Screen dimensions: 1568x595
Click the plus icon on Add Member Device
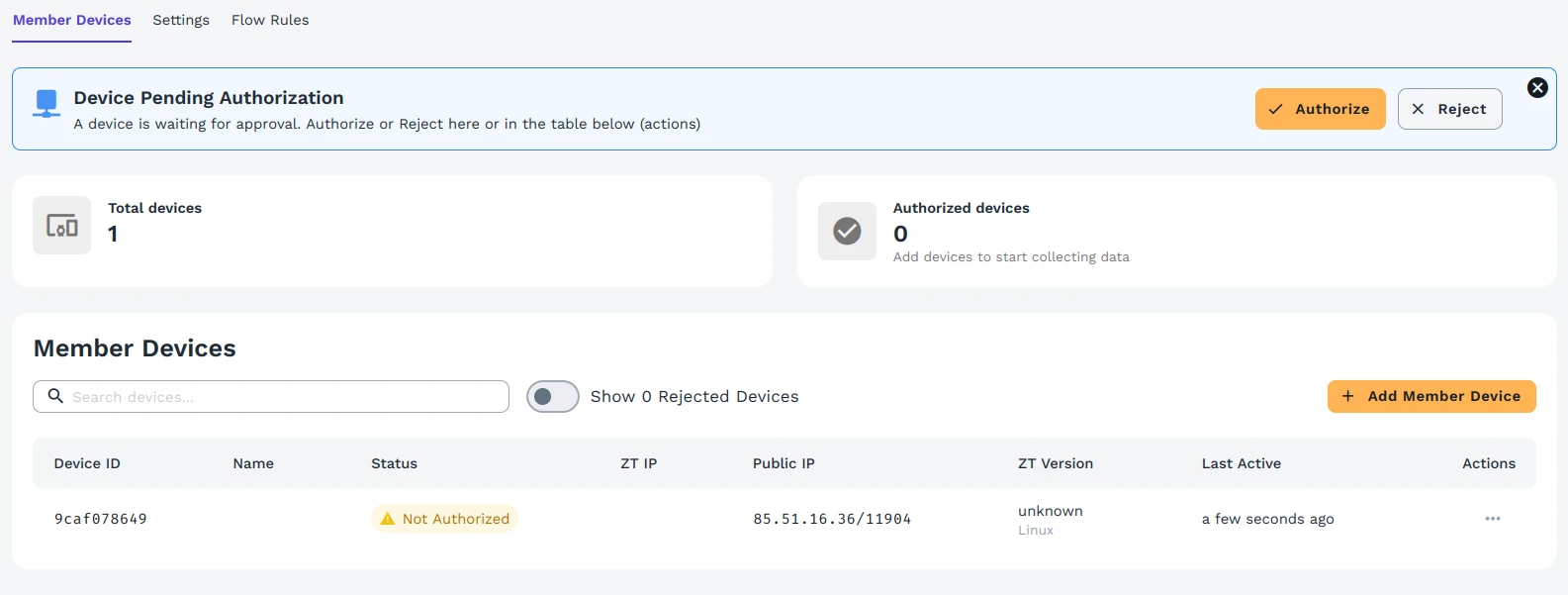pyautogui.click(x=1347, y=396)
